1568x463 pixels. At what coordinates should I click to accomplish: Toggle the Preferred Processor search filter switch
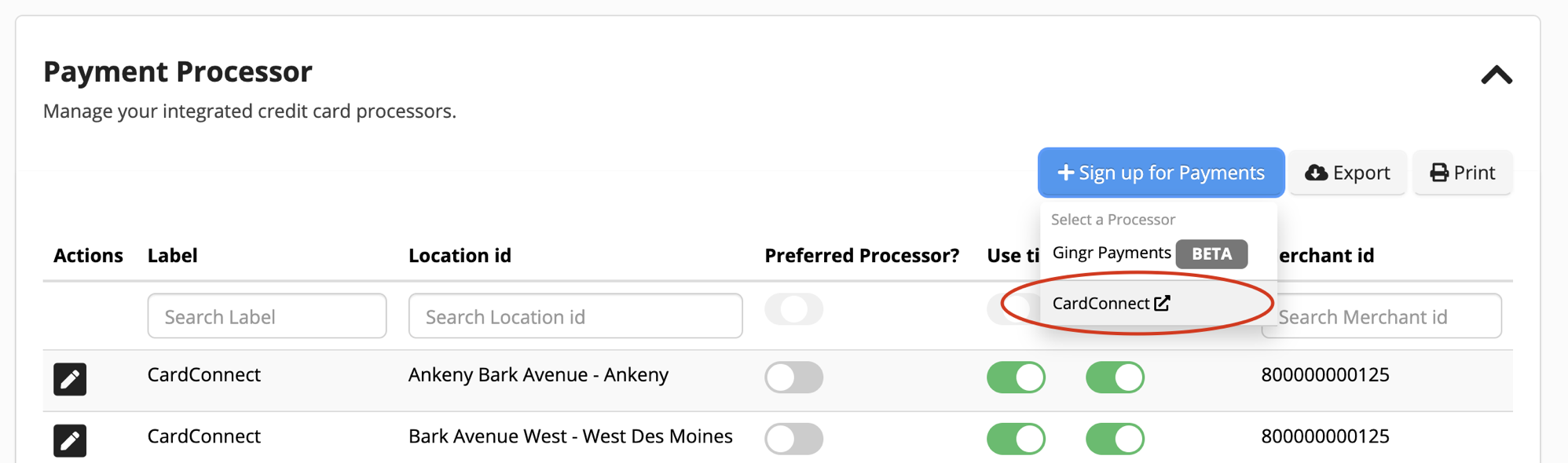tap(793, 311)
